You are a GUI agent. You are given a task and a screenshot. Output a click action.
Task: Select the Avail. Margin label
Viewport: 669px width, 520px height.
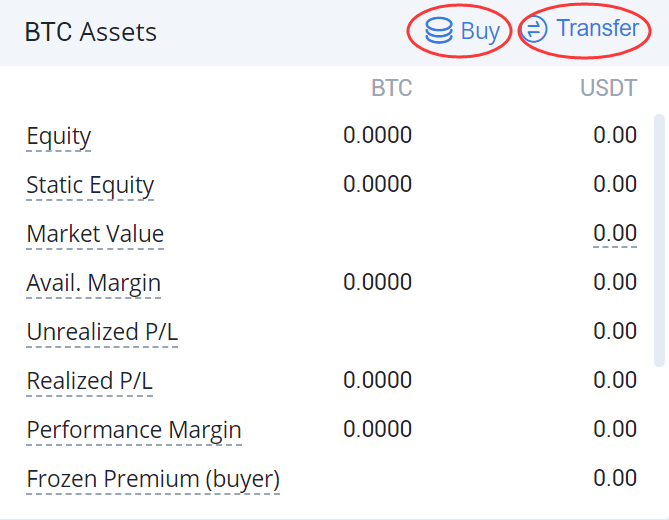pos(93,283)
